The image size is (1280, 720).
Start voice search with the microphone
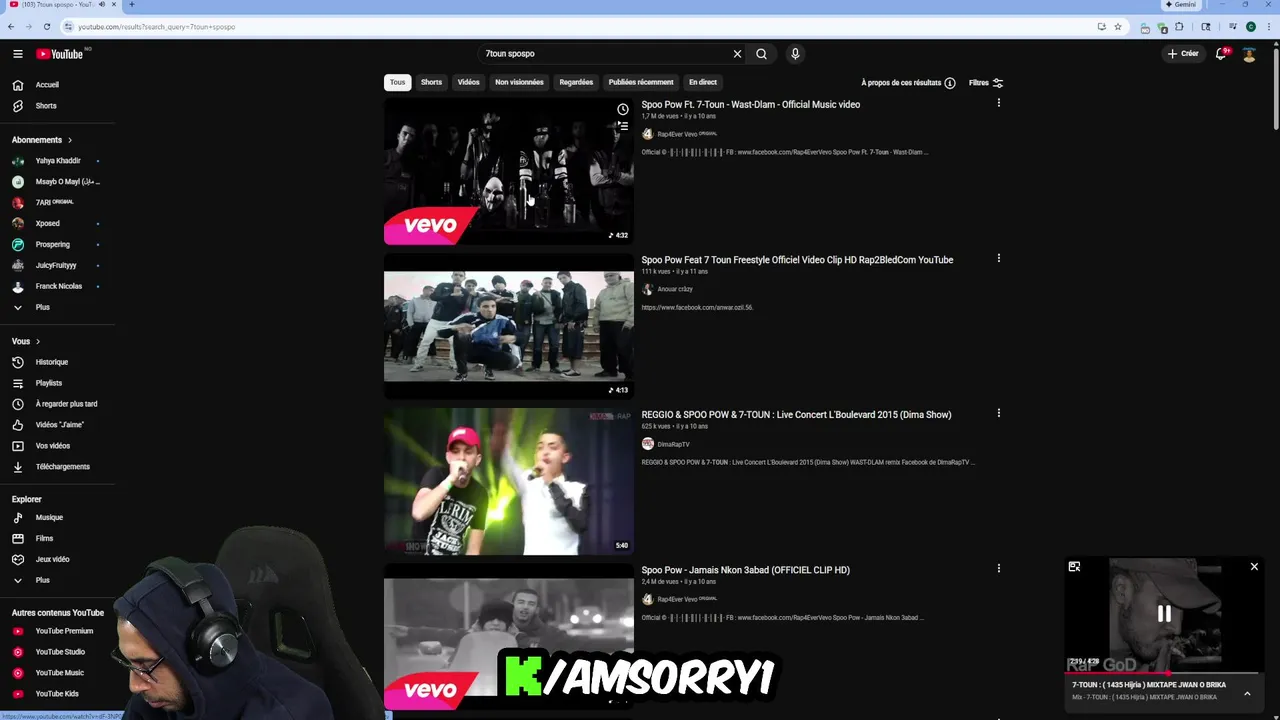pos(795,54)
